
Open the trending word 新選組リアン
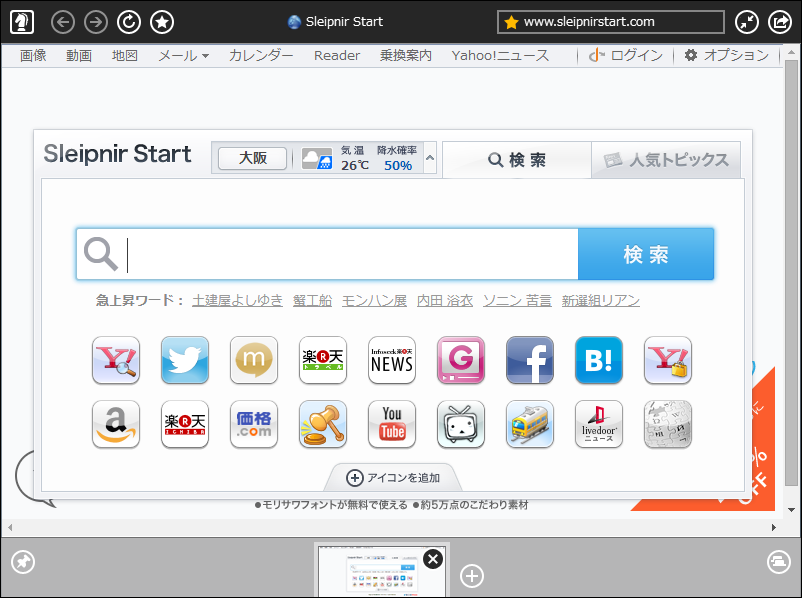coord(601,300)
